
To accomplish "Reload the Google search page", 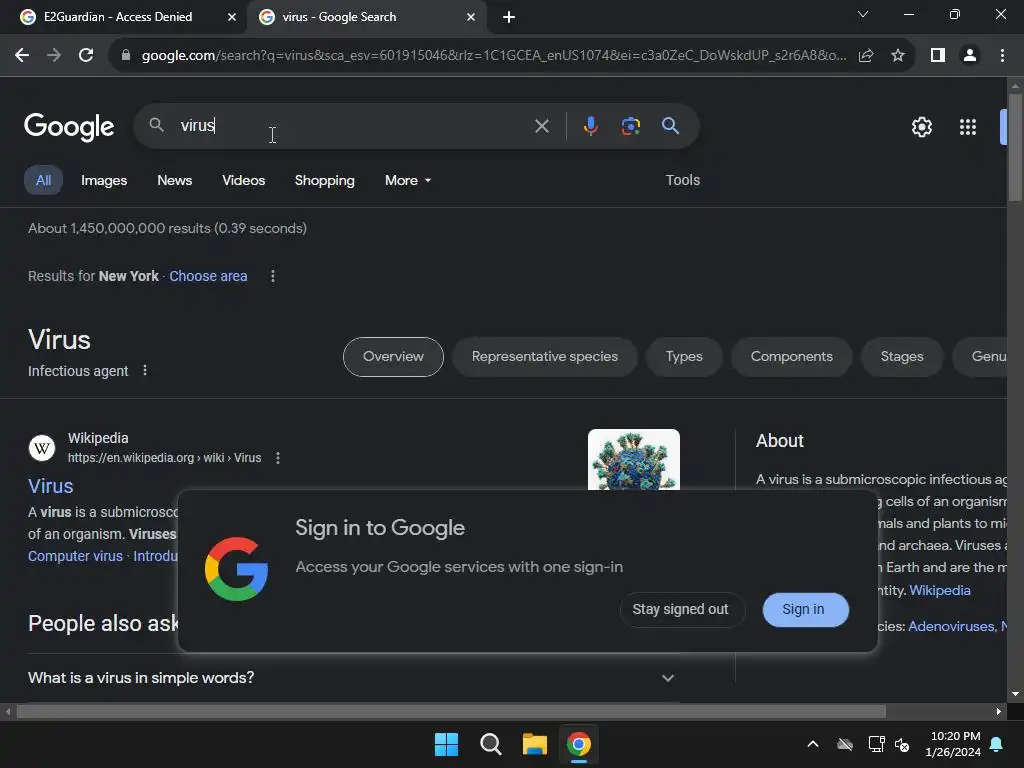I will pyautogui.click(x=86, y=56).
